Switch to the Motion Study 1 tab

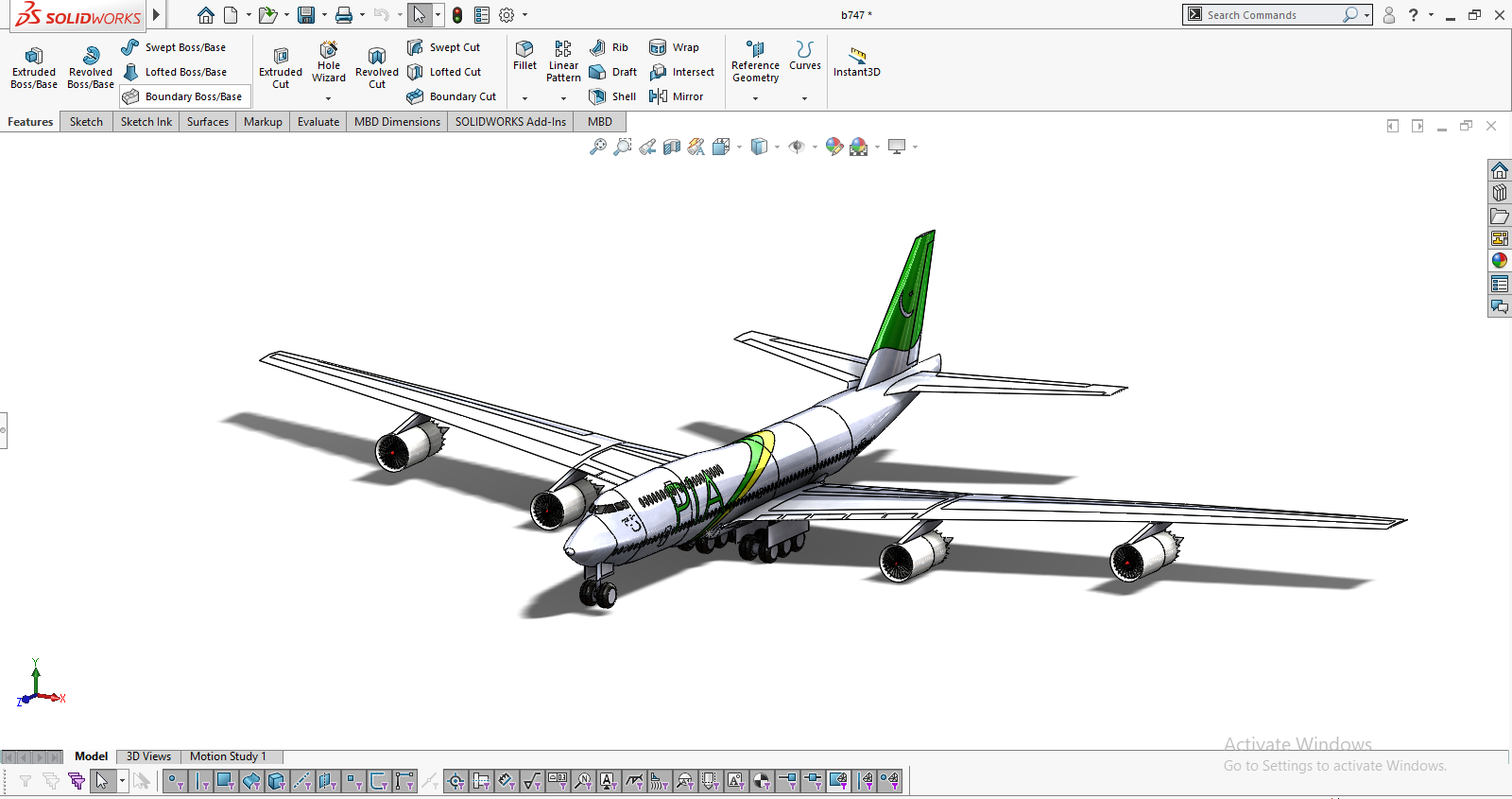pyautogui.click(x=228, y=756)
